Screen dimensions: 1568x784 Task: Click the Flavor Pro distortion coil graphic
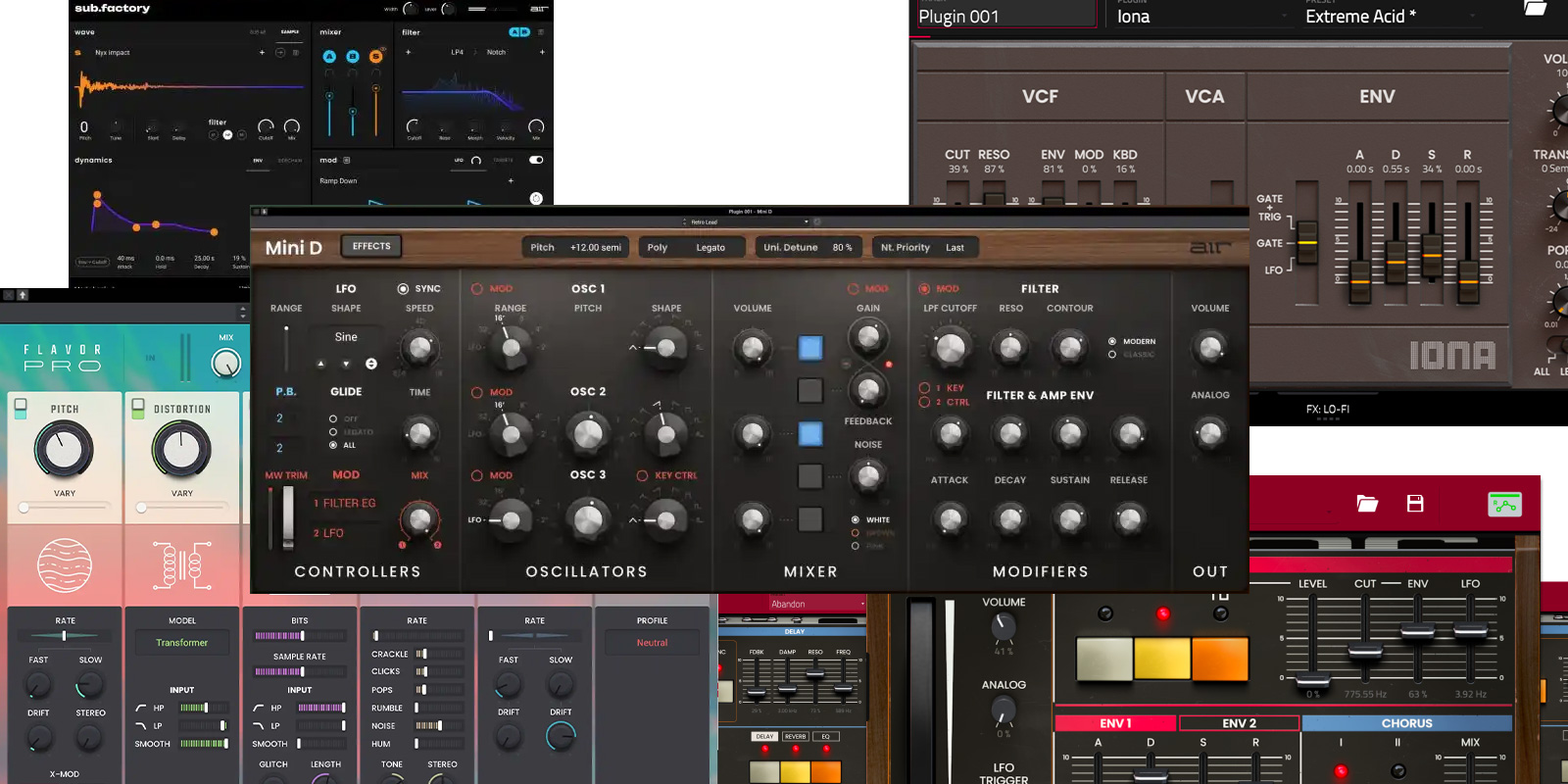[182, 564]
